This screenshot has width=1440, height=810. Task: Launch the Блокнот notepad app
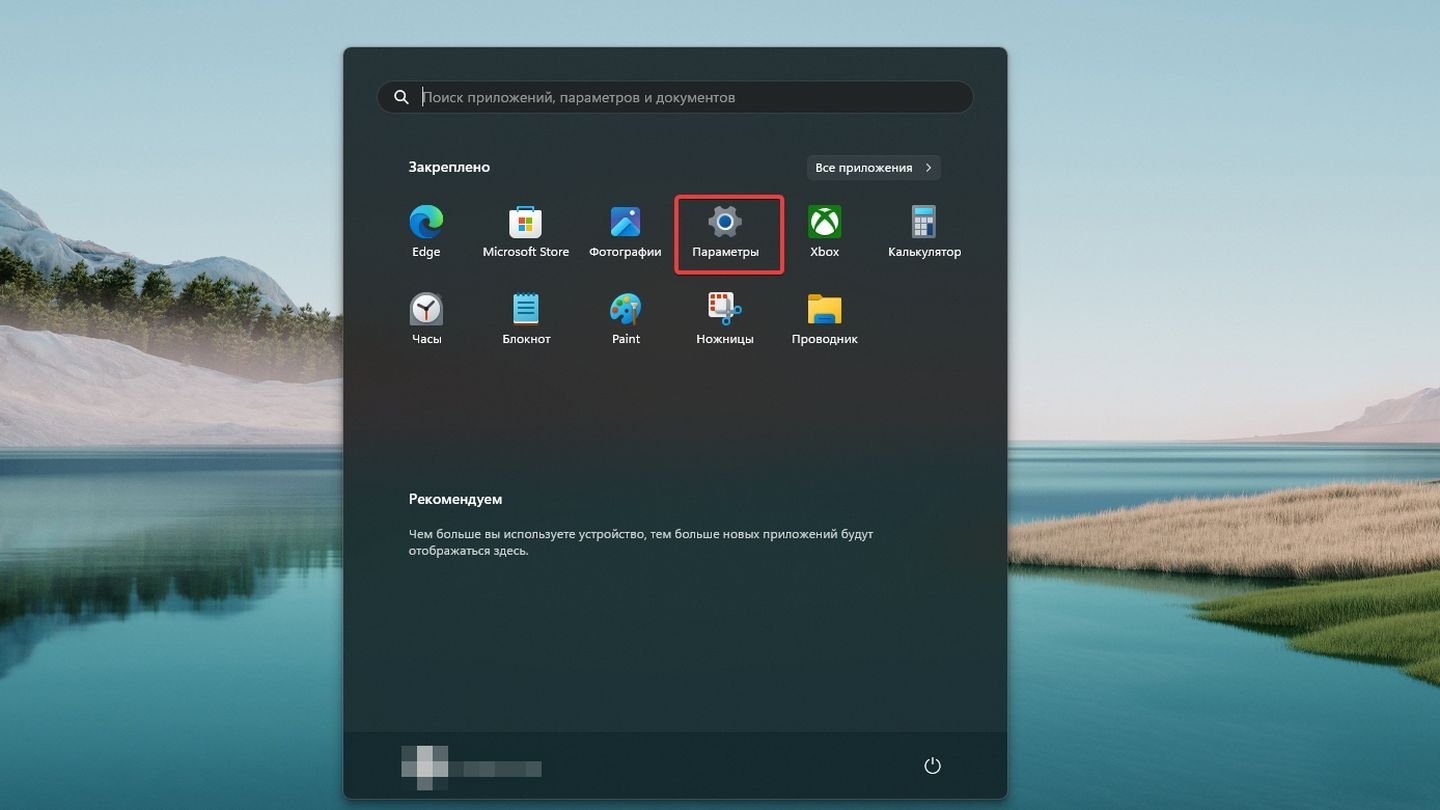coord(526,320)
